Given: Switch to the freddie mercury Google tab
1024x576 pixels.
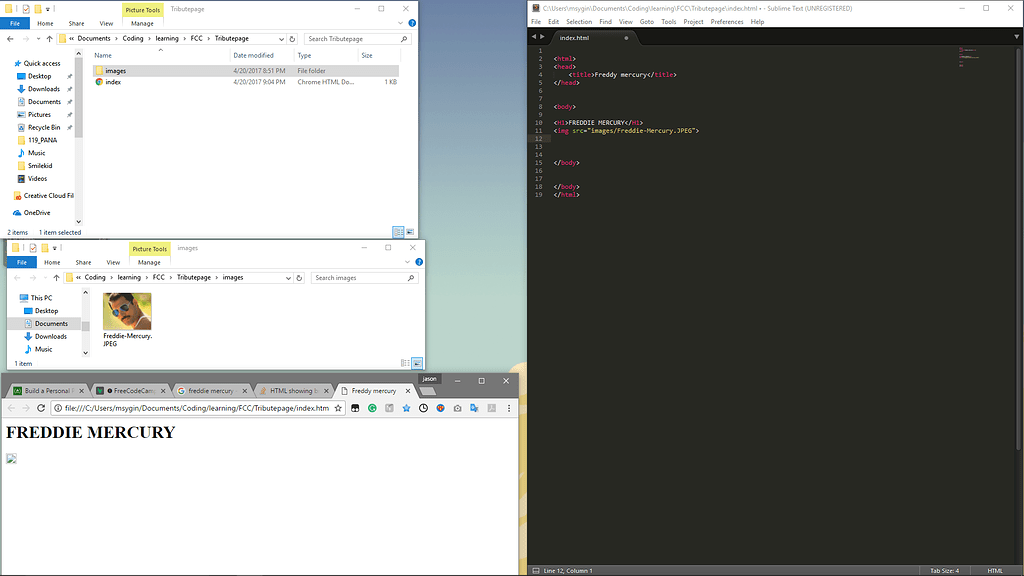Looking at the screenshot, I should pos(210,391).
